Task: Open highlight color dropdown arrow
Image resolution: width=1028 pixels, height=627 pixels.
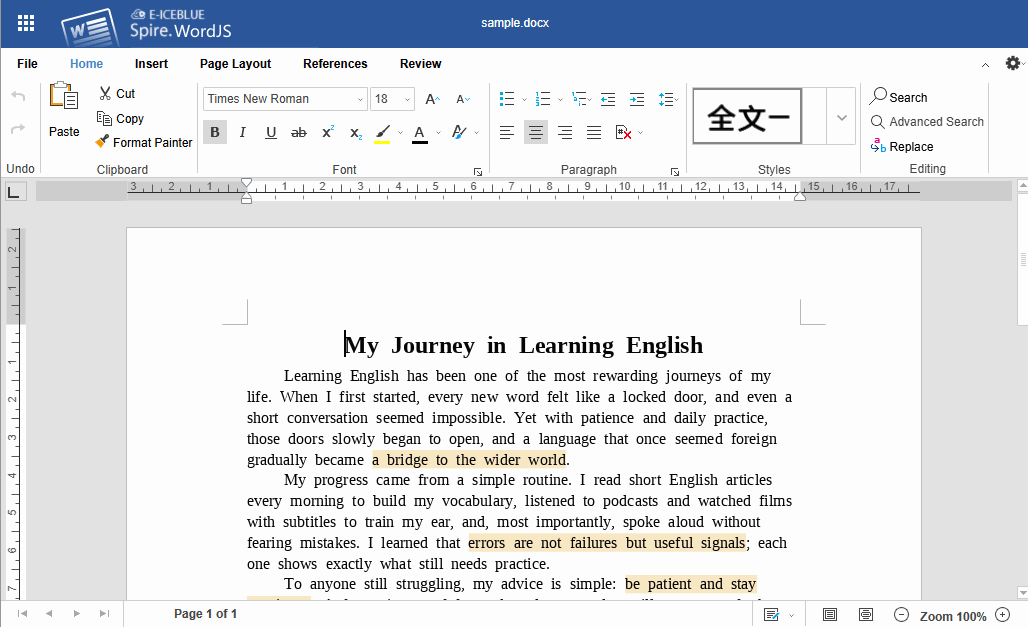Action: tap(400, 133)
